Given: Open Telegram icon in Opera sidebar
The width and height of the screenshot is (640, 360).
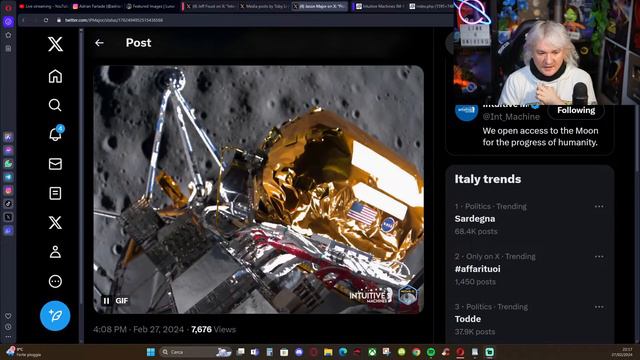Looking at the screenshot, I should (x=8, y=177).
